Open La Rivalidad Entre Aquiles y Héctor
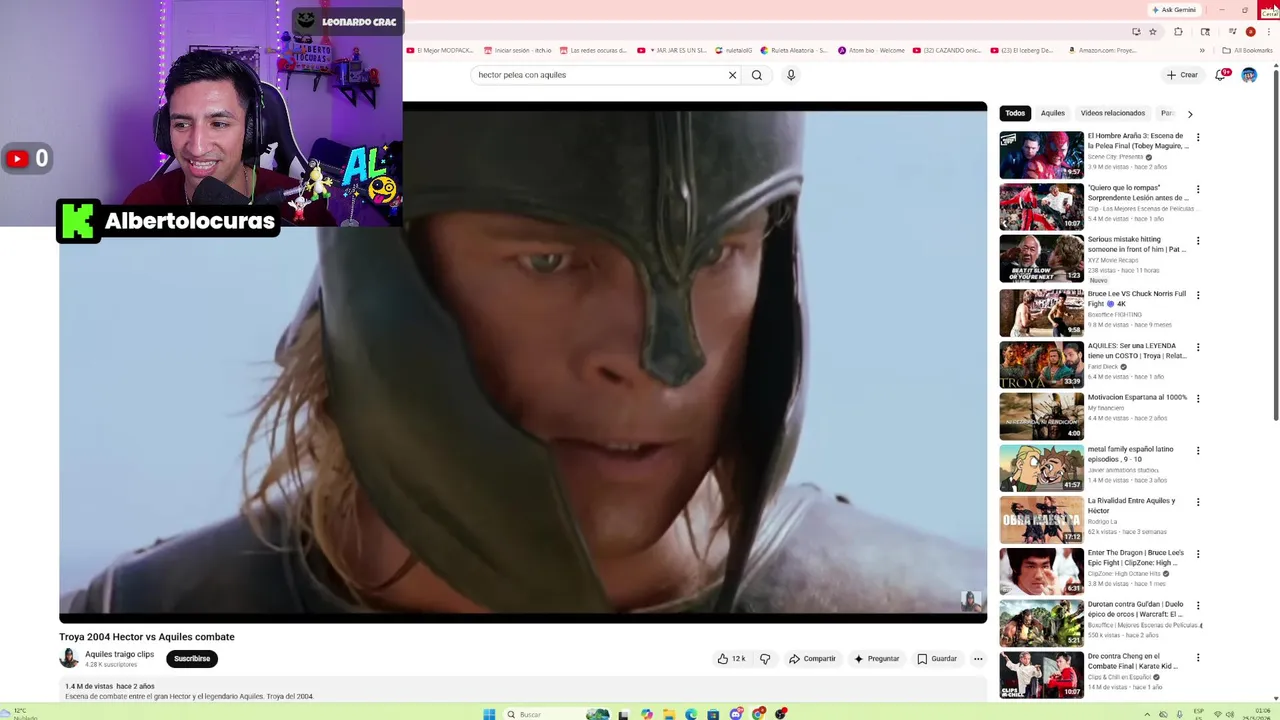Image resolution: width=1280 pixels, height=720 pixels. point(1131,506)
